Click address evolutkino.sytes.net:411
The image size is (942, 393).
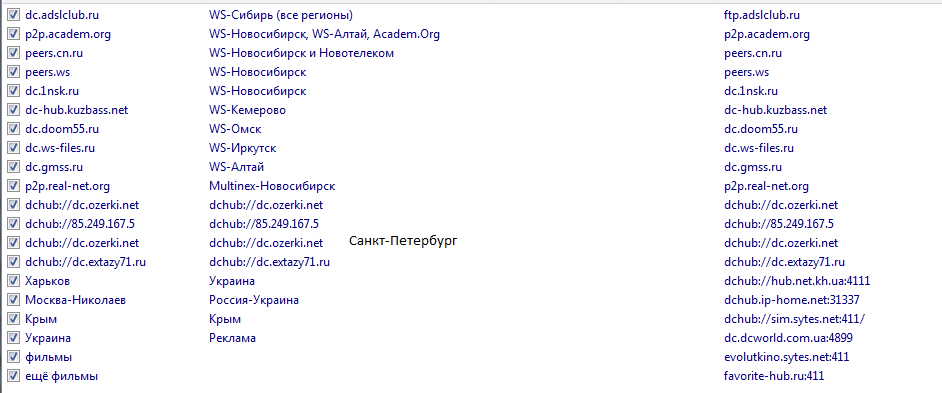[786, 357]
